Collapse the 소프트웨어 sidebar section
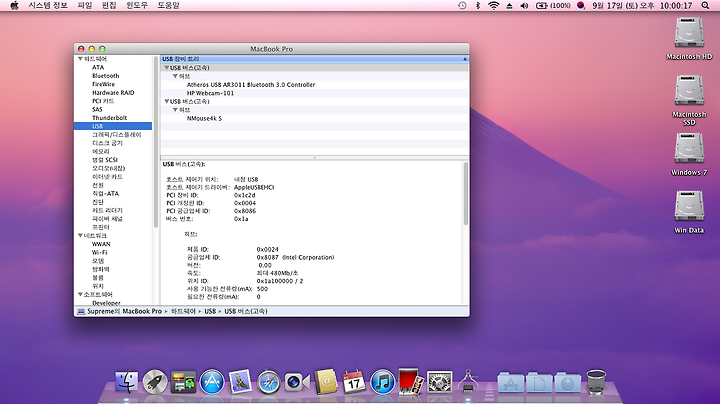720x404 pixels. point(80,294)
